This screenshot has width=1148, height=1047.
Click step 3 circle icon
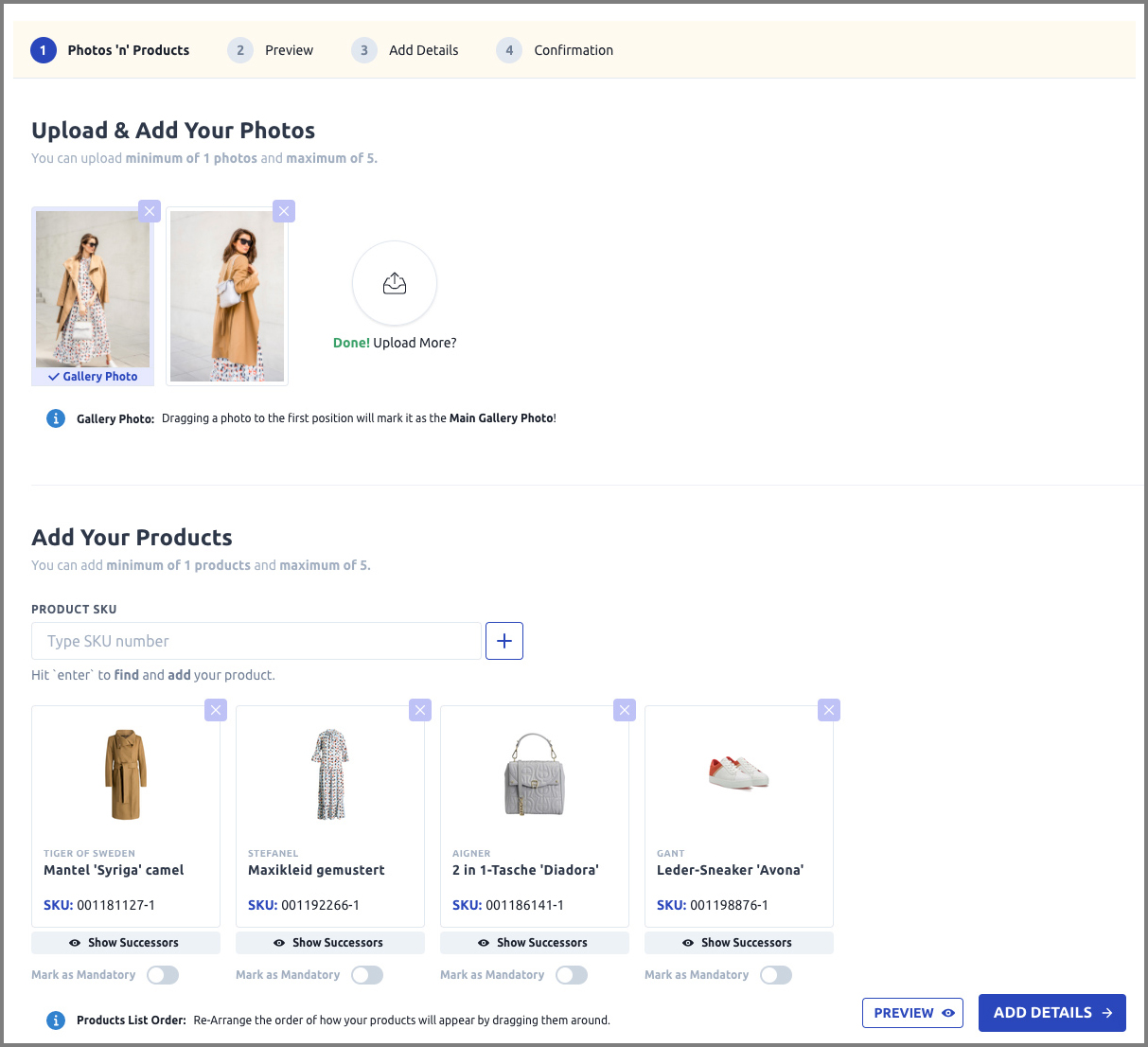click(364, 50)
